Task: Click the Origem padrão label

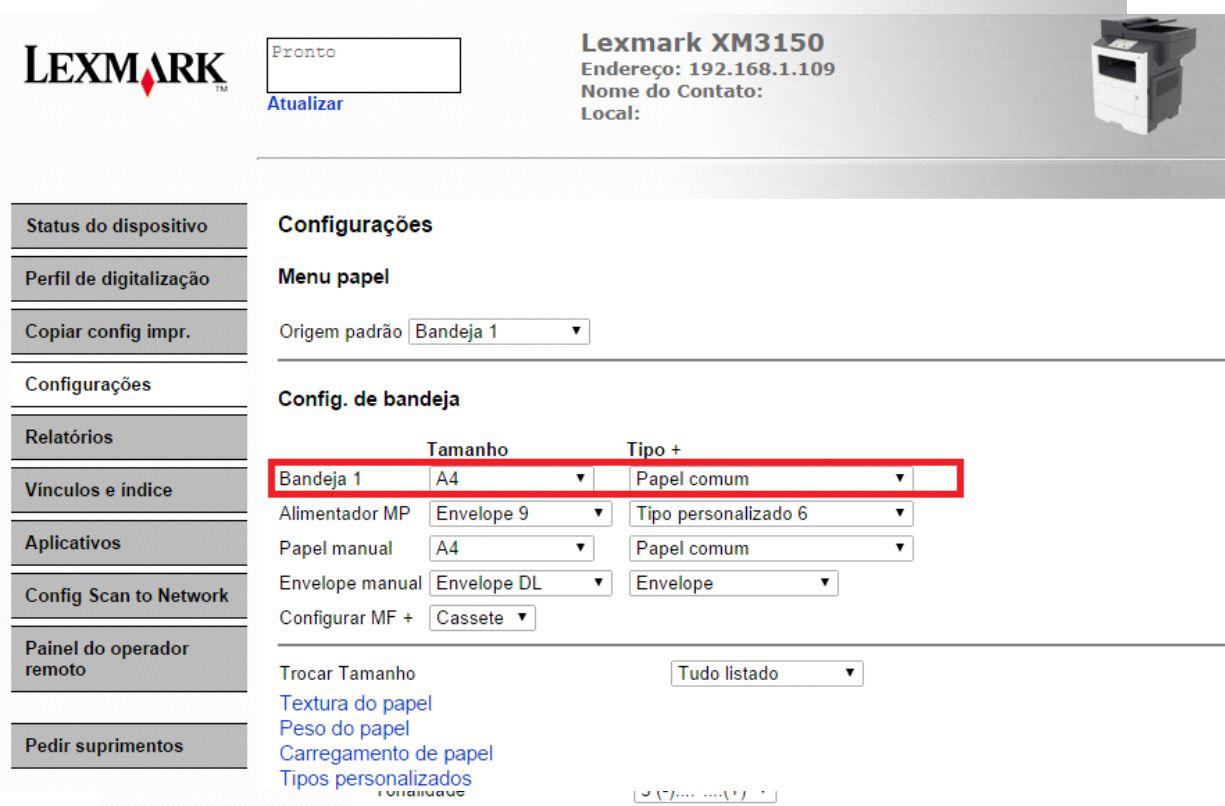Action: [341, 331]
